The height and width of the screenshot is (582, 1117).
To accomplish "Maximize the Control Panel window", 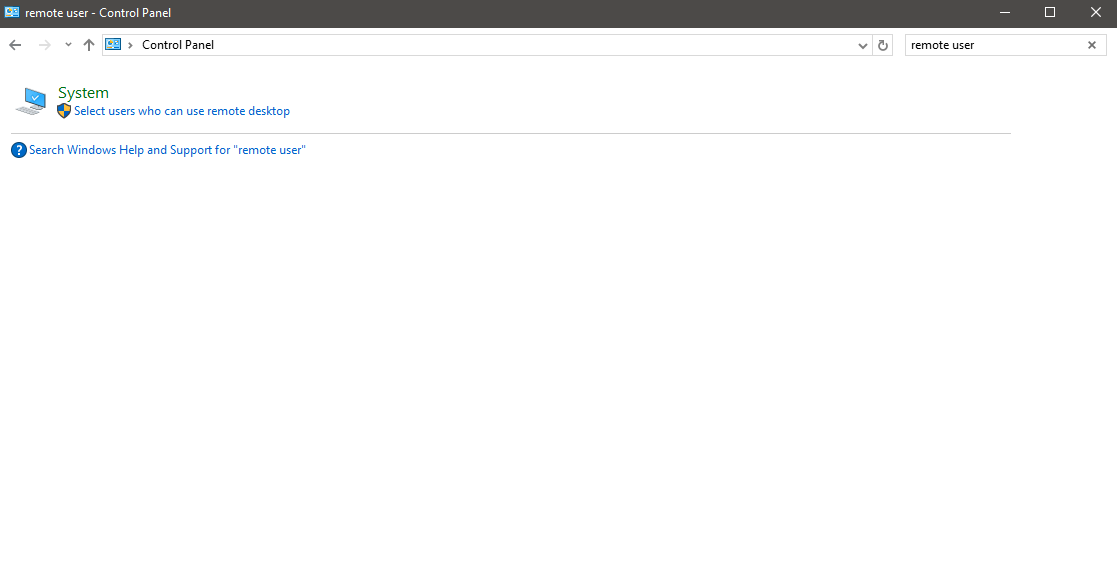I will 1049,12.
